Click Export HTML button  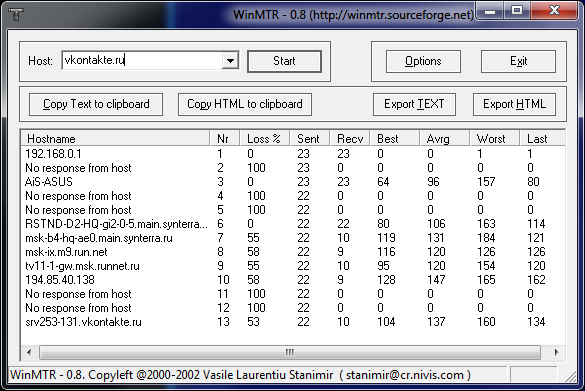pyautogui.click(x=514, y=104)
